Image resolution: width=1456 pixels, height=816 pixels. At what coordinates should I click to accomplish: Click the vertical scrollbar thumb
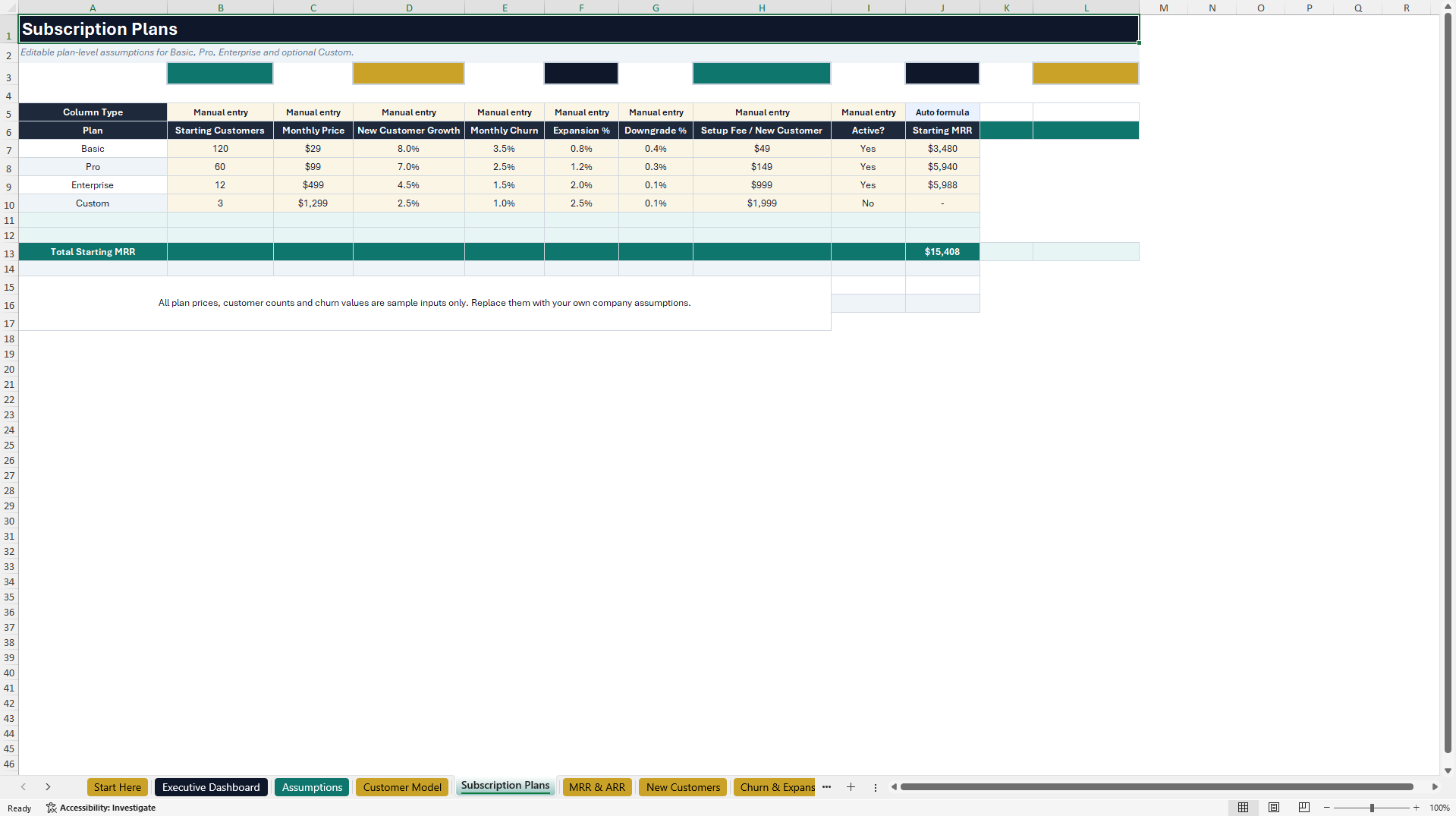click(1448, 383)
